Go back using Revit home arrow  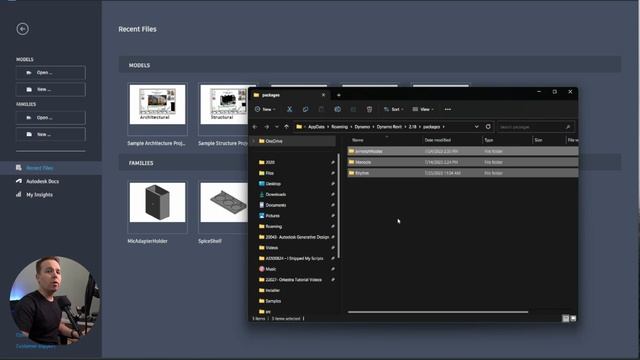point(22,29)
